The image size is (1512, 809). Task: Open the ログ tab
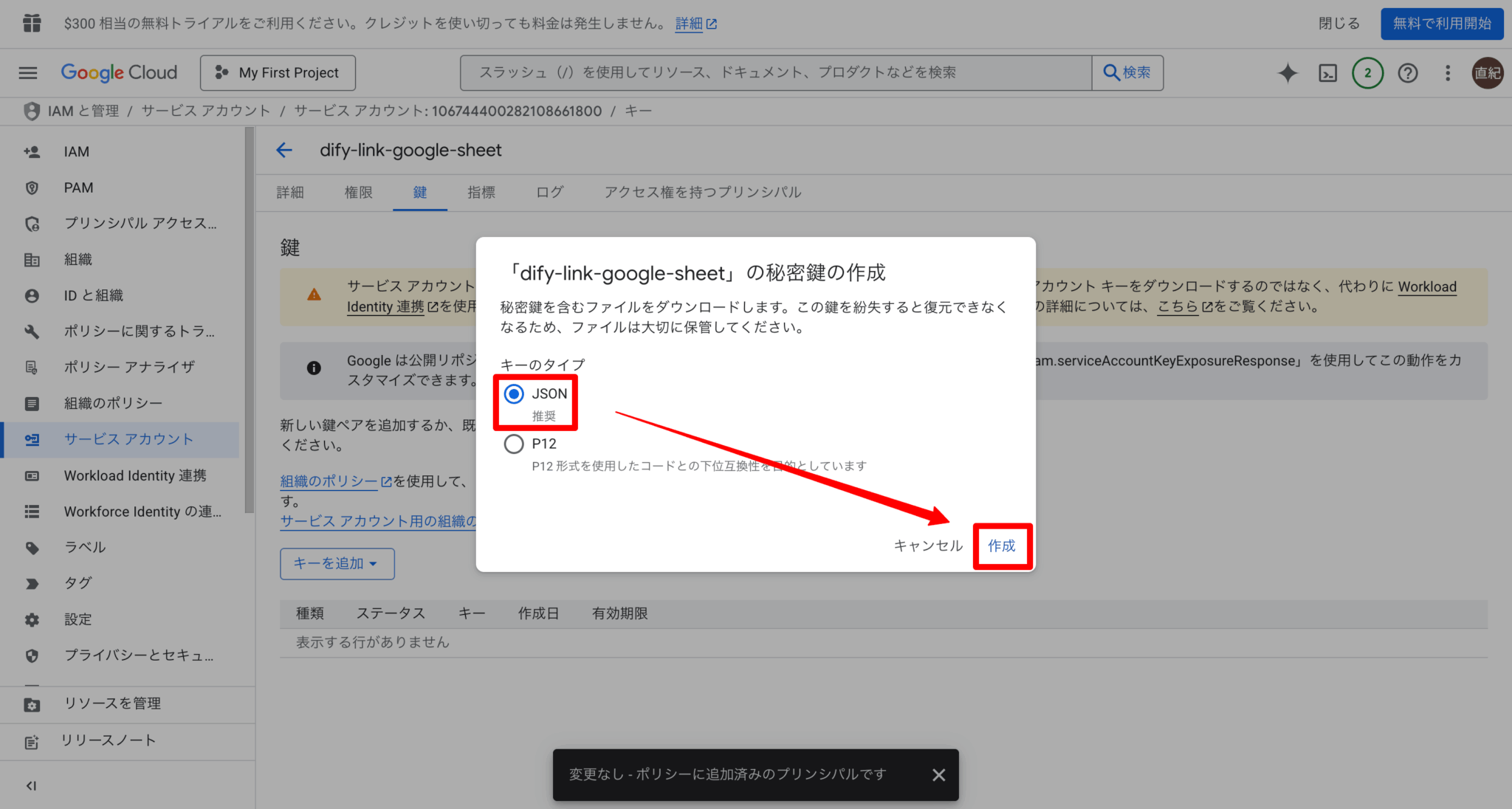pos(549,192)
